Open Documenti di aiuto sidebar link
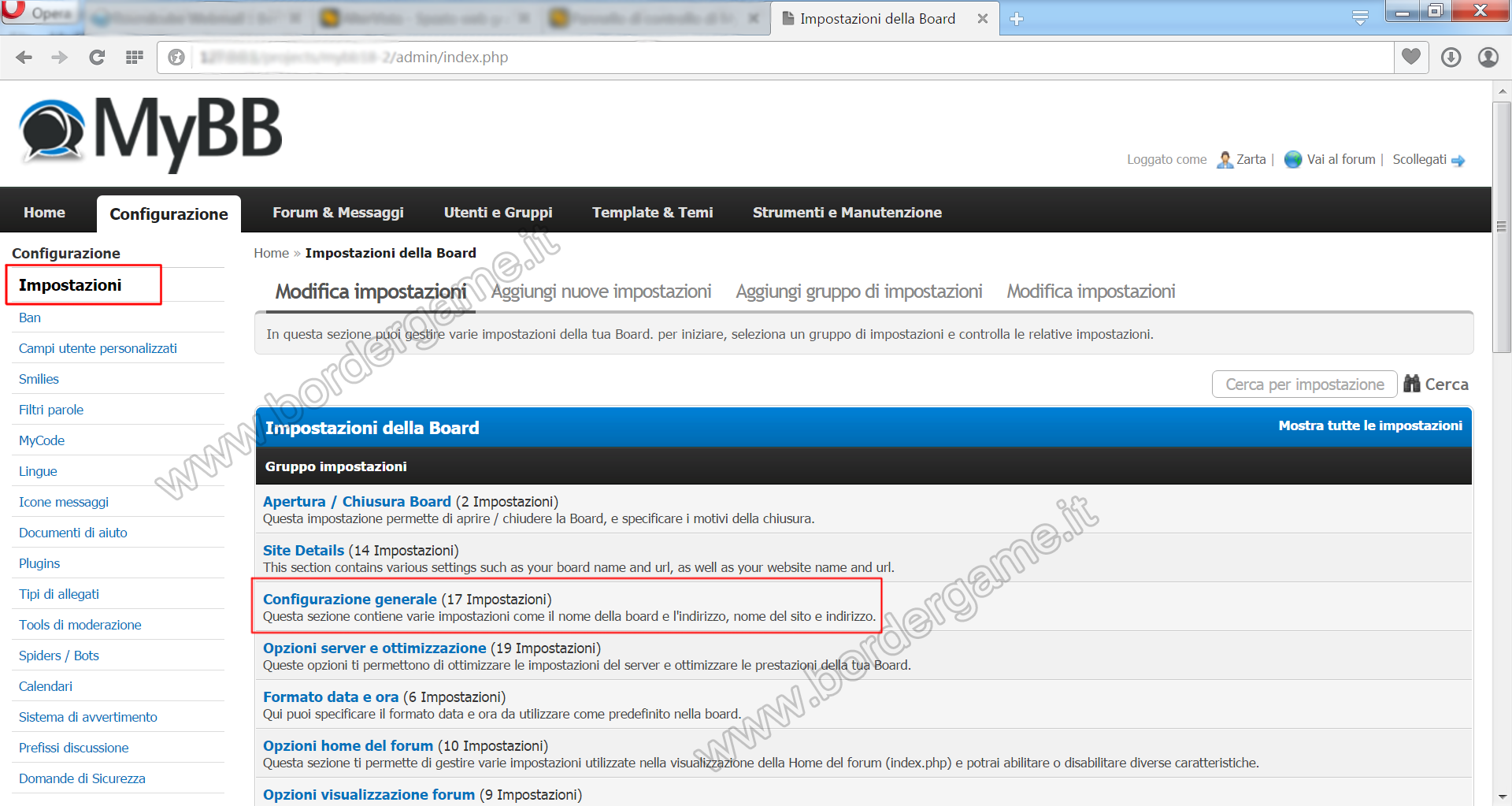Viewport: 1512px width, 806px height. point(73,533)
